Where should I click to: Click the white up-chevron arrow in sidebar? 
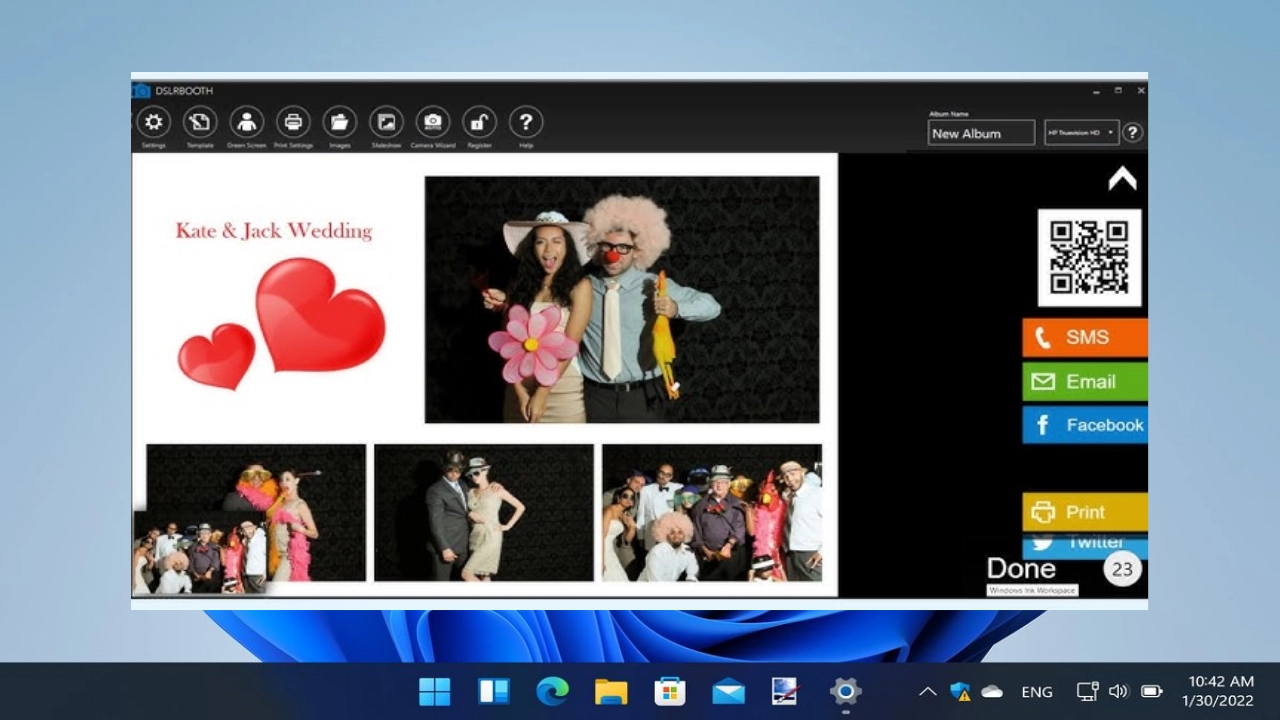click(x=1122, y=179)
